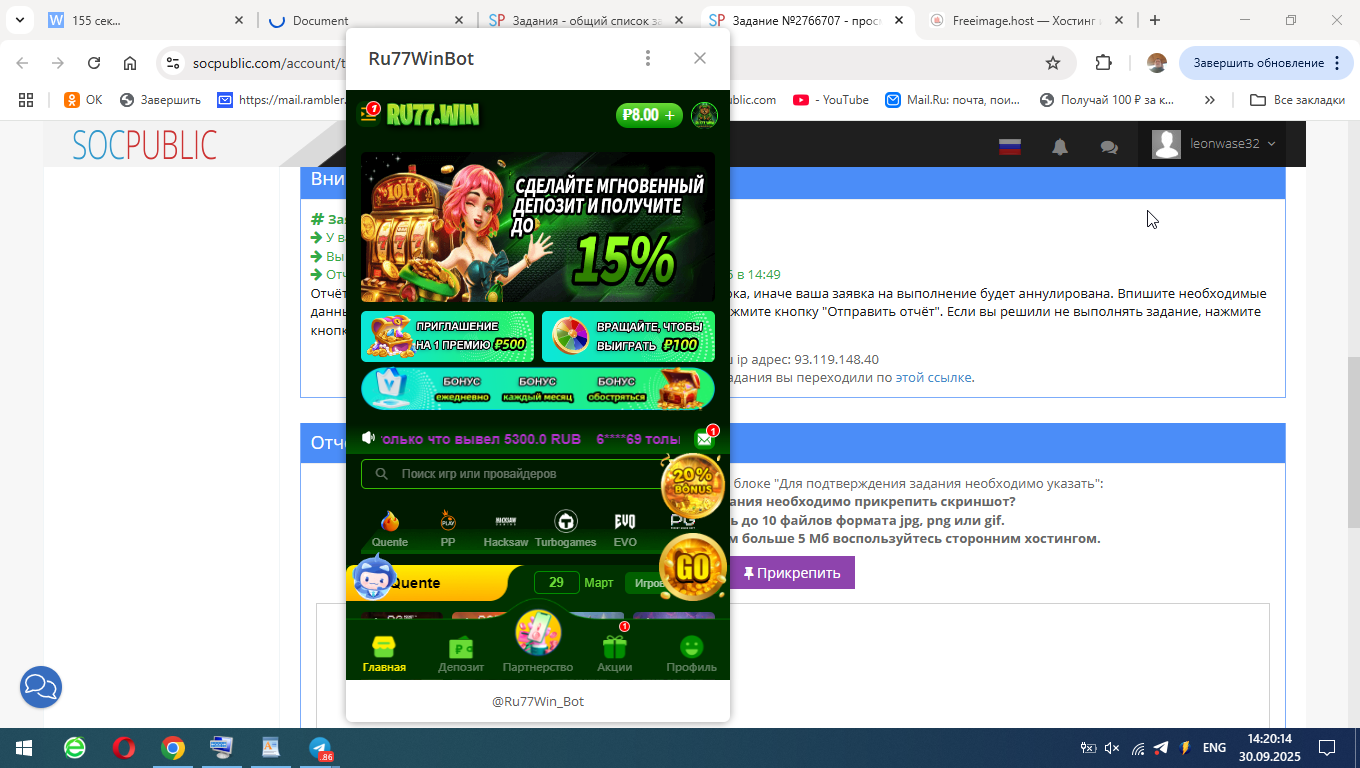Image resolution: width=1360 pixels, height=768 pixels.
Task: Select the Hacksaw provider icon
Action: point(506,529)
